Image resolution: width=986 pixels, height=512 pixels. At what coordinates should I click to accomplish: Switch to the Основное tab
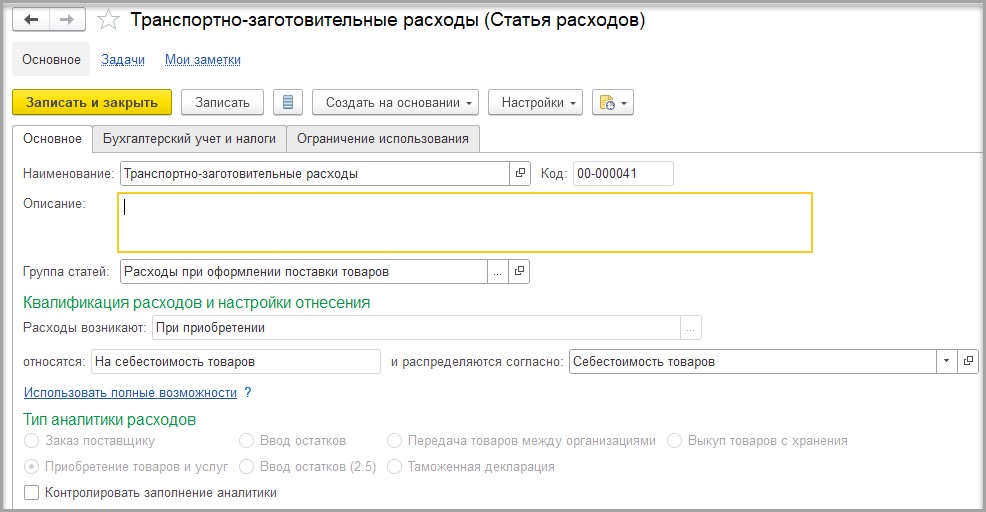(52, 139)
